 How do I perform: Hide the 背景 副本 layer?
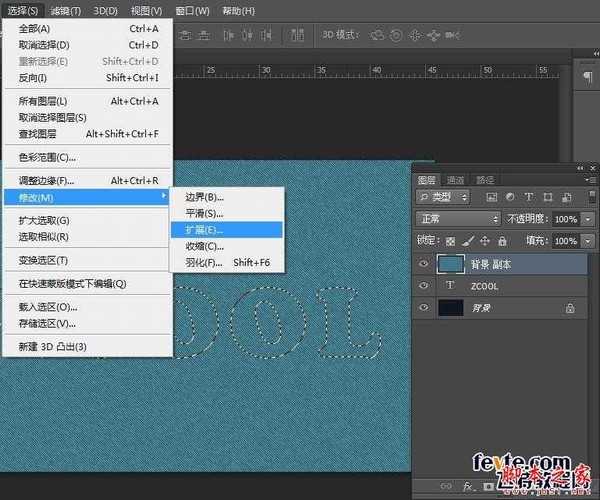pyautogui.click(x=424, y=264)
